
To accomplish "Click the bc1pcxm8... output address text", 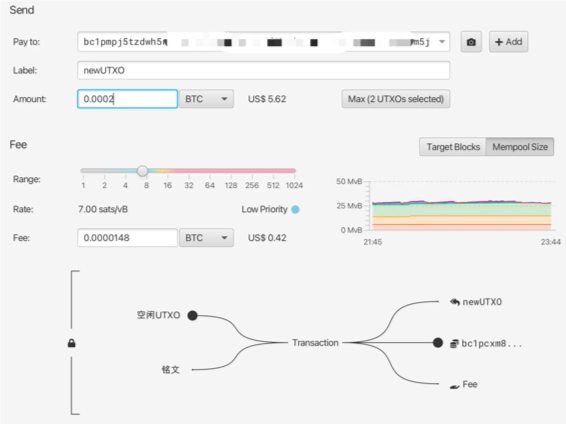I will pos(492,344).
